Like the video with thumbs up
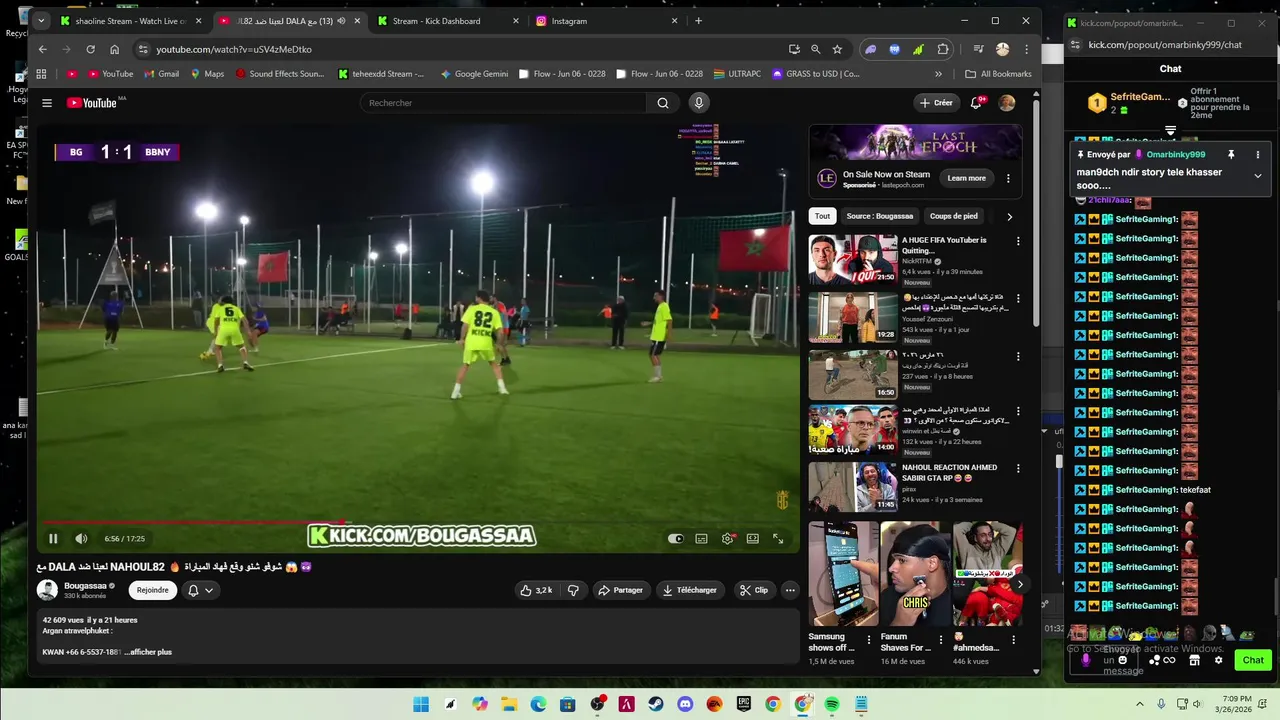Viewport: 1280px width, 720px height. 537,590
